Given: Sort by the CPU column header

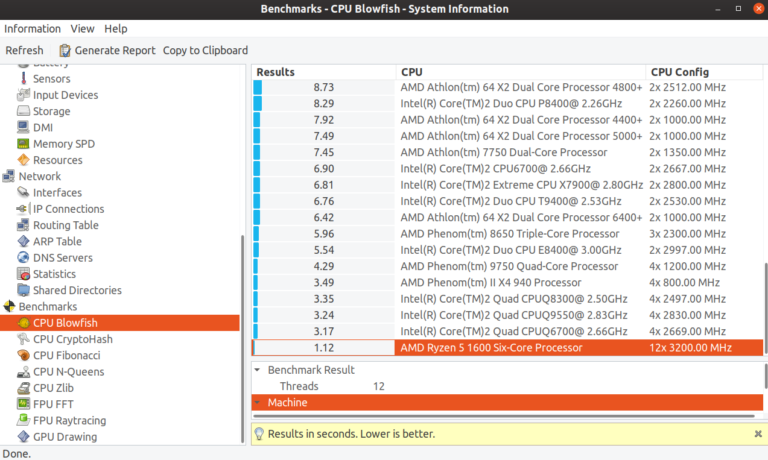Looking at the screenshot, I should pos(521,72).
